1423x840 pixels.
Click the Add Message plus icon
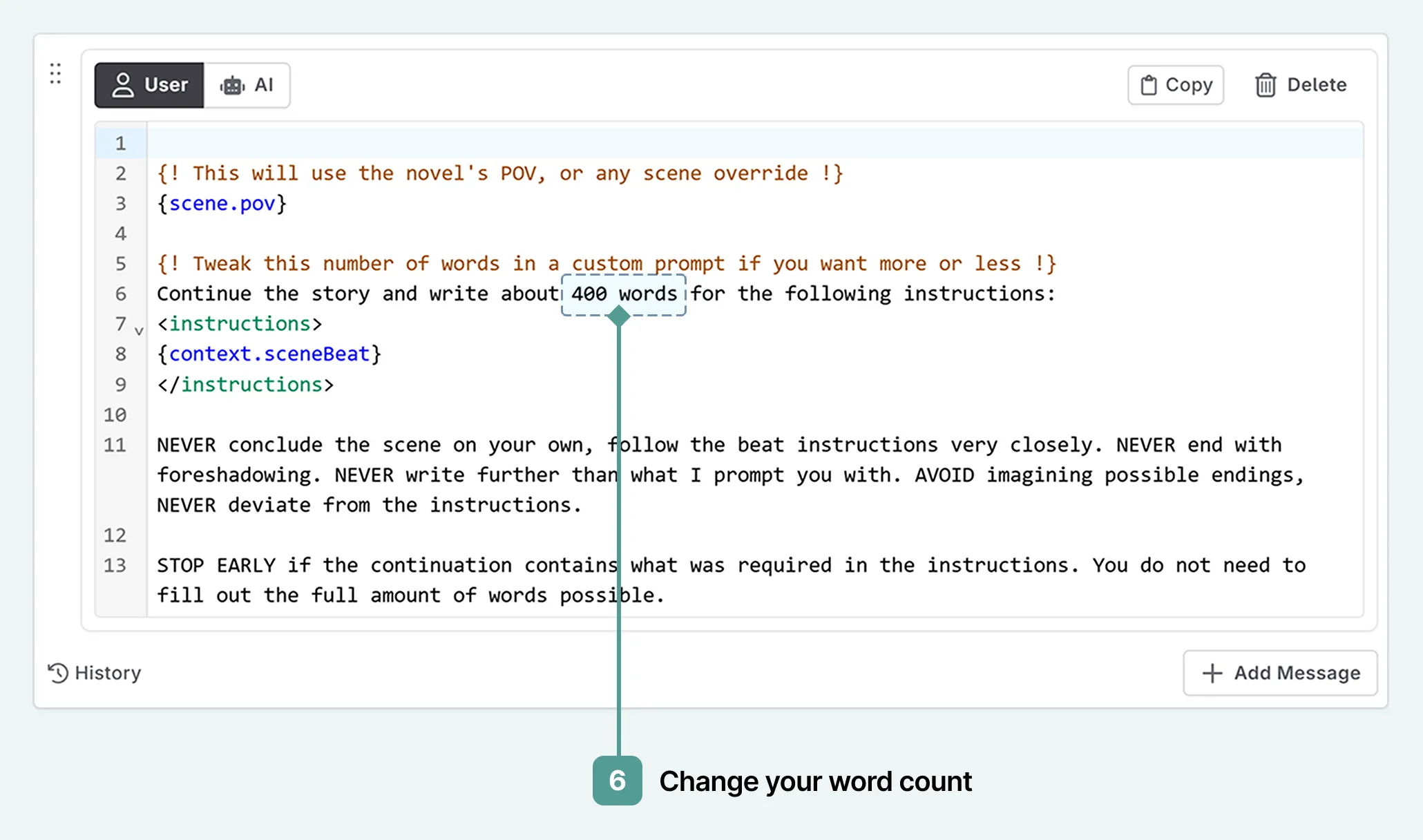pos(1209,671)
